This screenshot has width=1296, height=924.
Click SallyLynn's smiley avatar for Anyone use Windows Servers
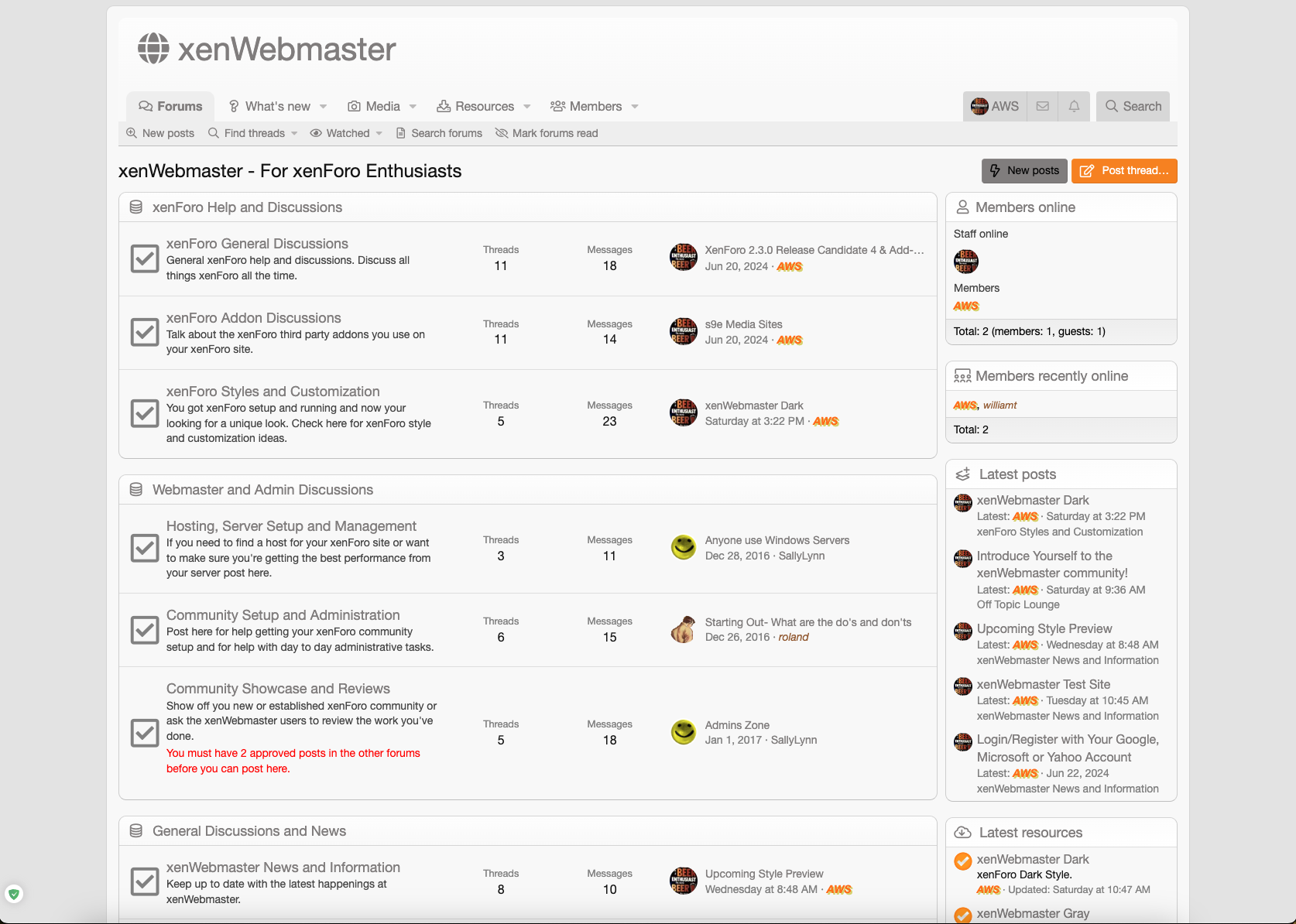[683, 548]
